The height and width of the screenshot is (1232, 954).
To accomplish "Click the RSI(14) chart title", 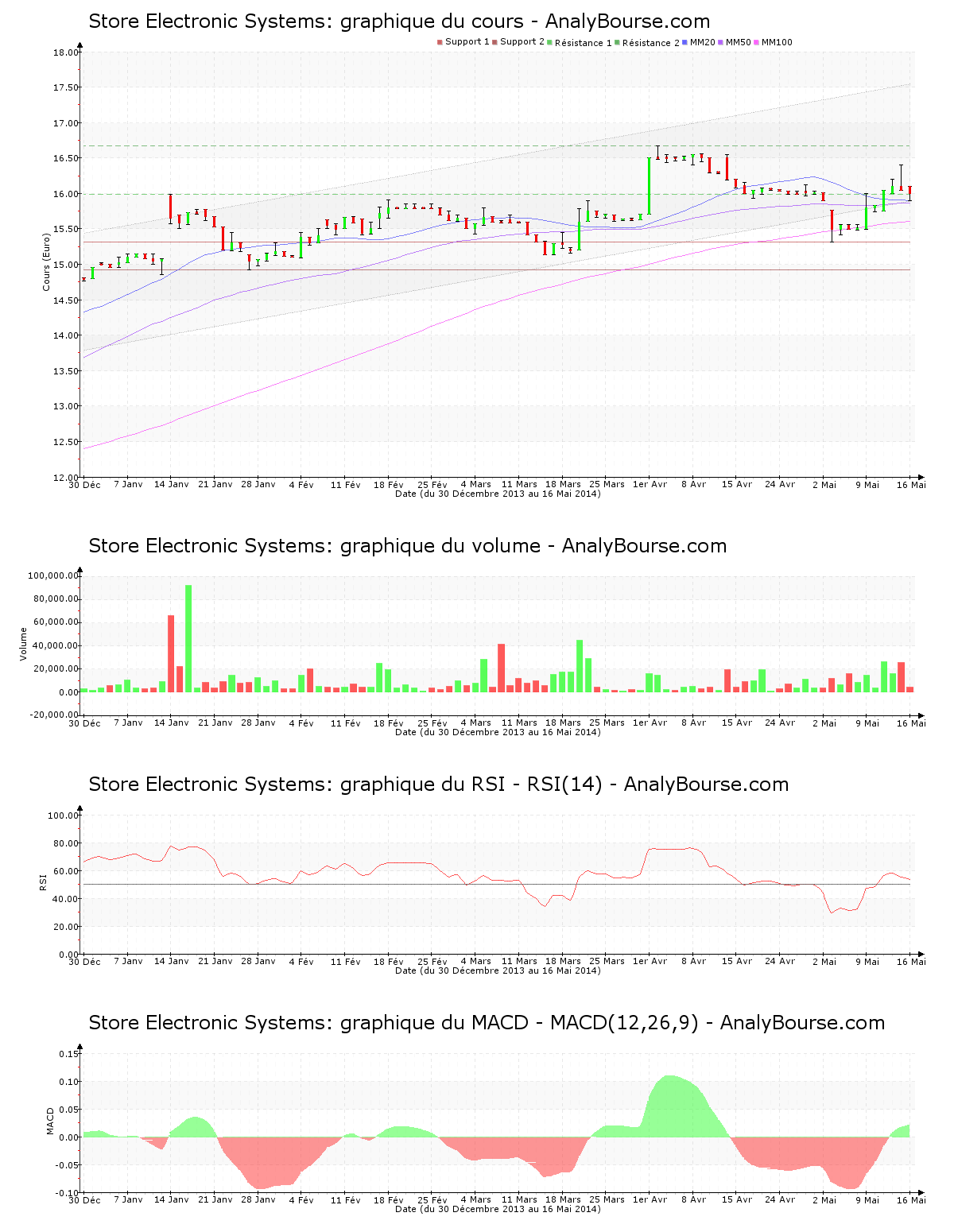I will coord(439,785).
